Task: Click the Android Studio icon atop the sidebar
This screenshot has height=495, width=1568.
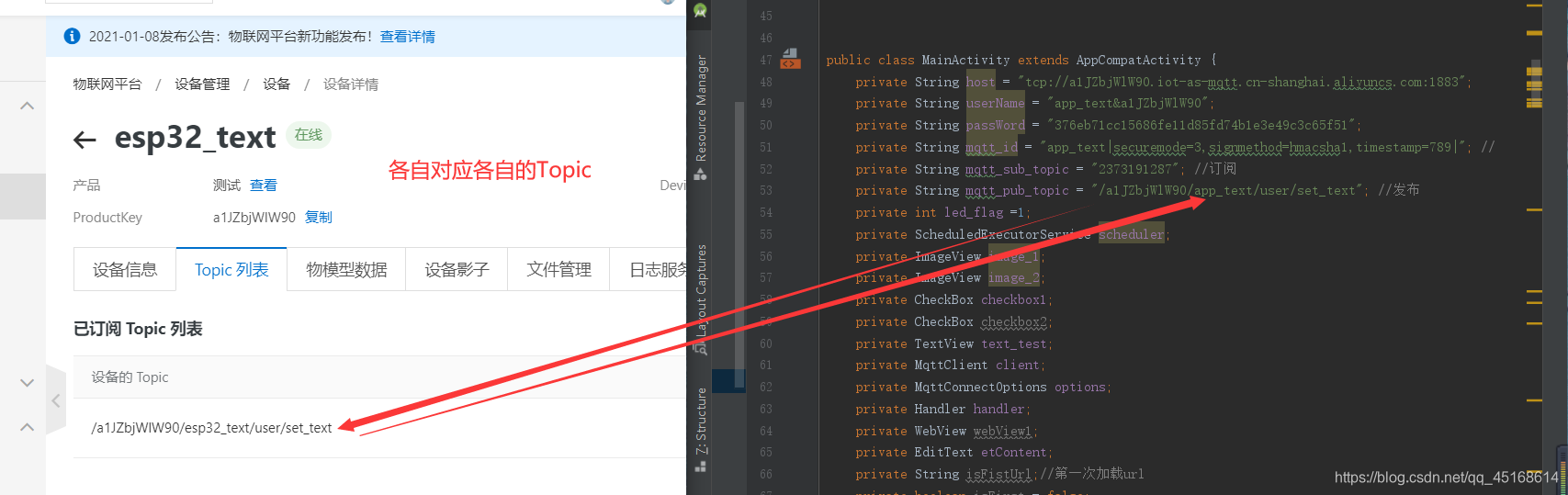Action: [700, 11]
